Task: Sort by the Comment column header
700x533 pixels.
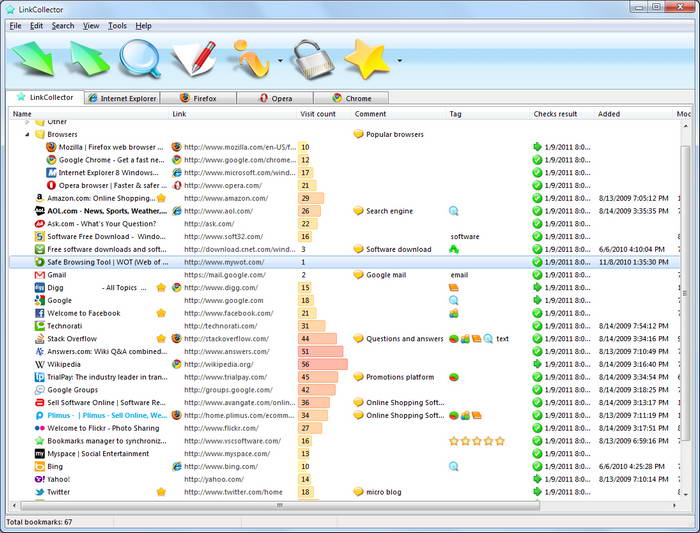Action: pos(399,114)
